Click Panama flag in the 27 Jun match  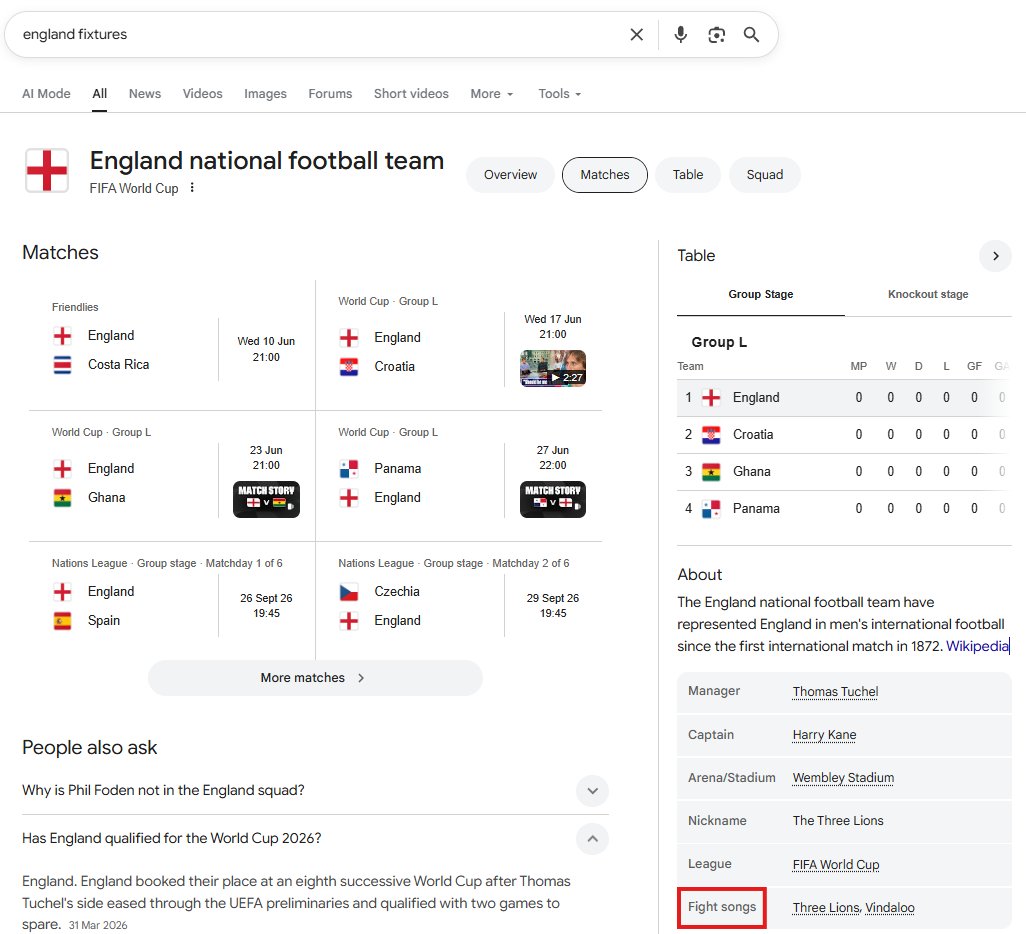tap(349, 469)
